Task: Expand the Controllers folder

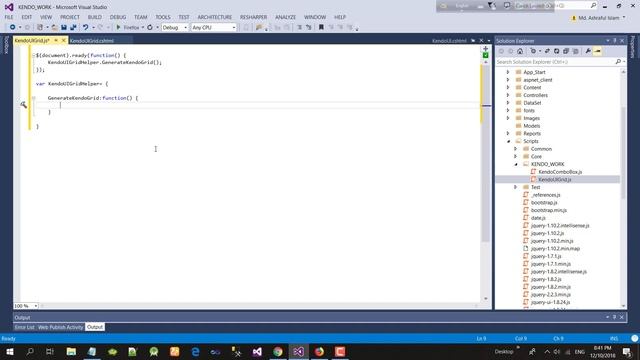Action: 508,95
